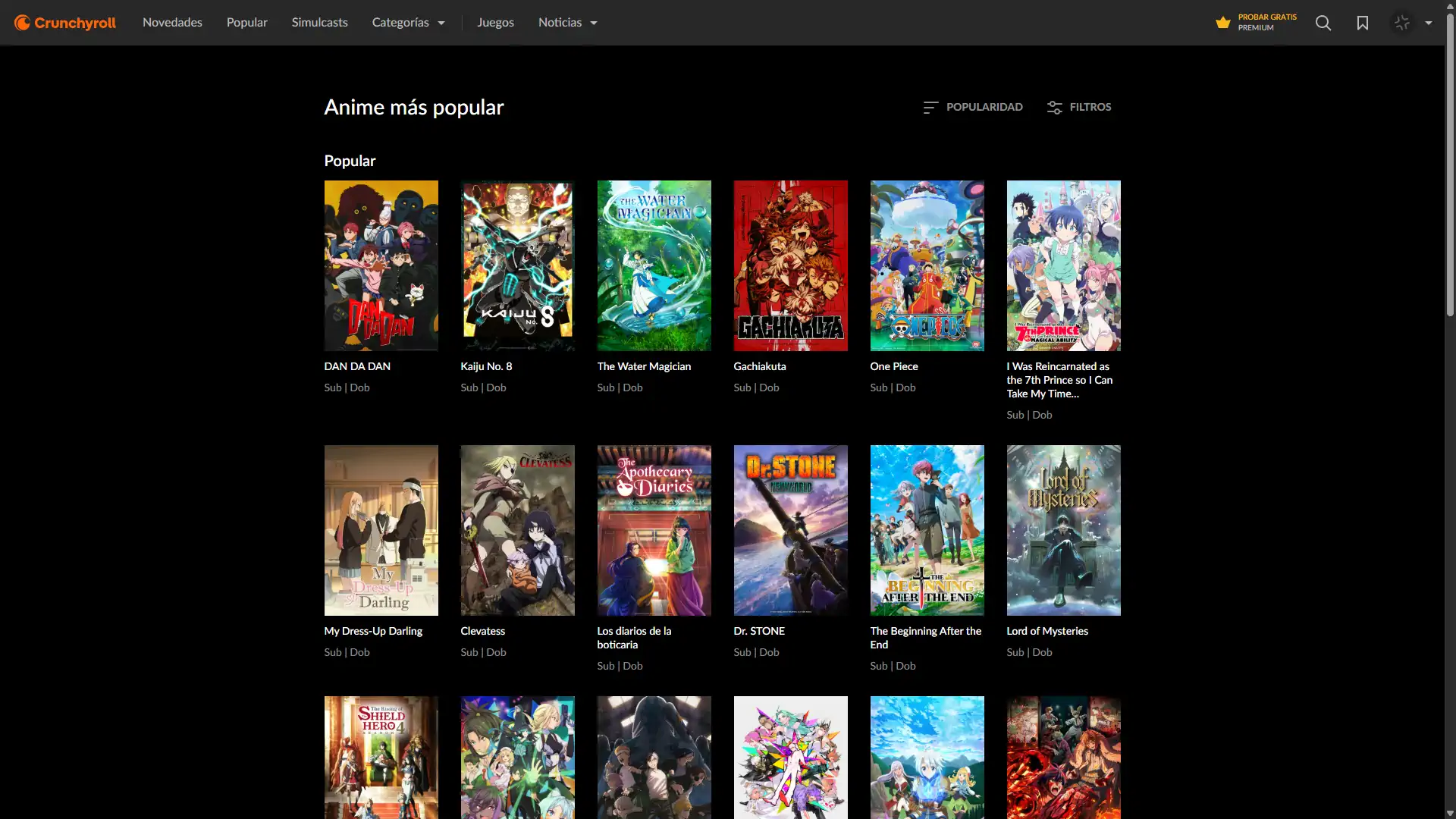Click the Dr. STONE title text
1456x819 pixels.
tap(759, 631)
